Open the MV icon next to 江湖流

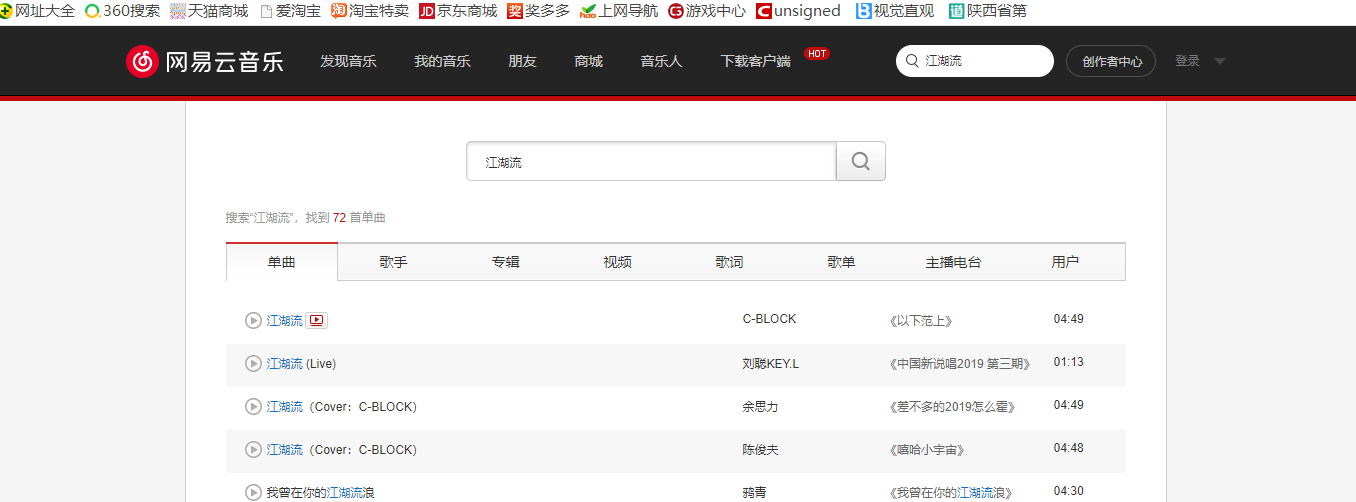(x=317, y=320)
